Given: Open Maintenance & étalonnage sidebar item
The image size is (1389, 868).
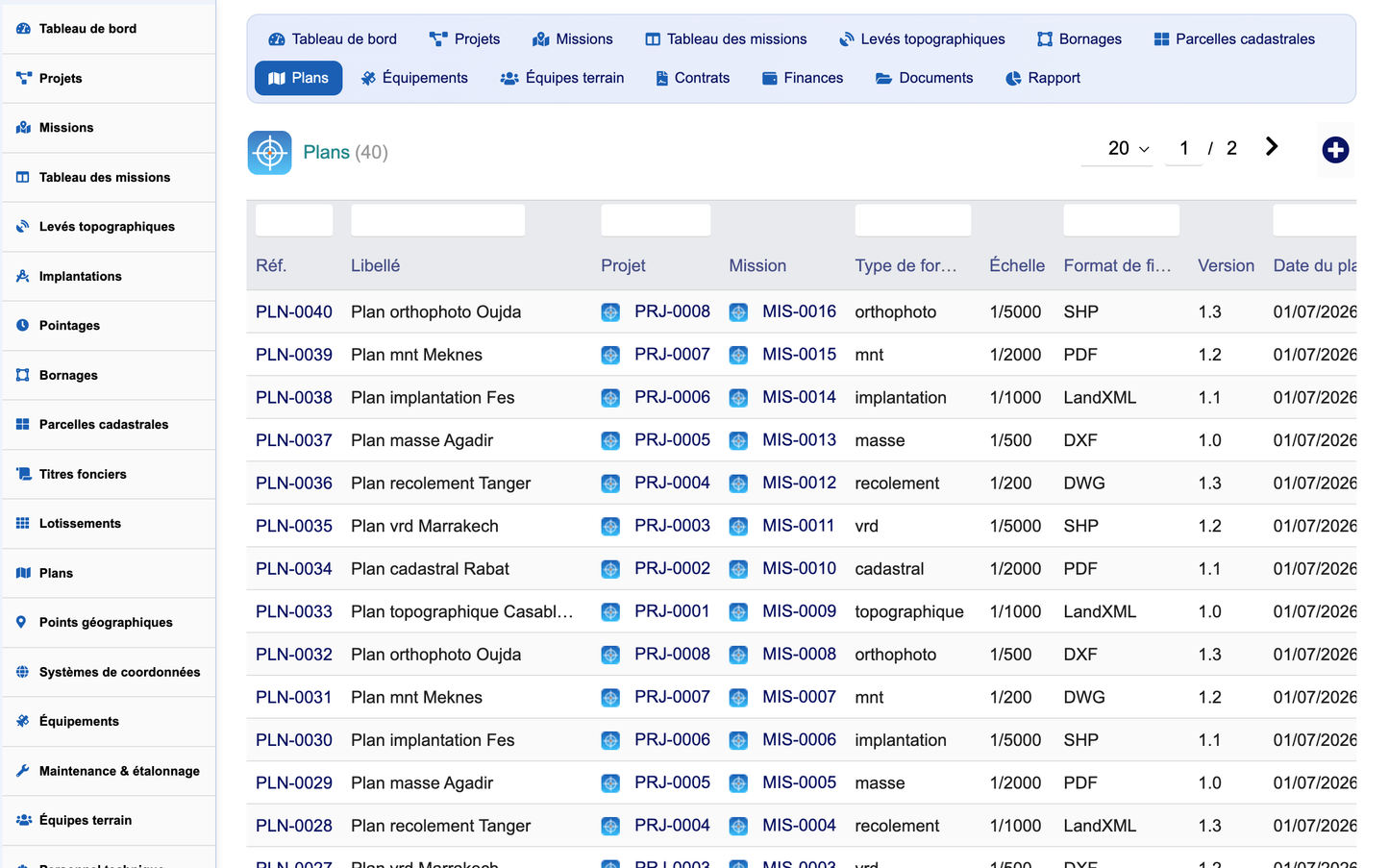Looking at the screenshot, I should [108, 772].
